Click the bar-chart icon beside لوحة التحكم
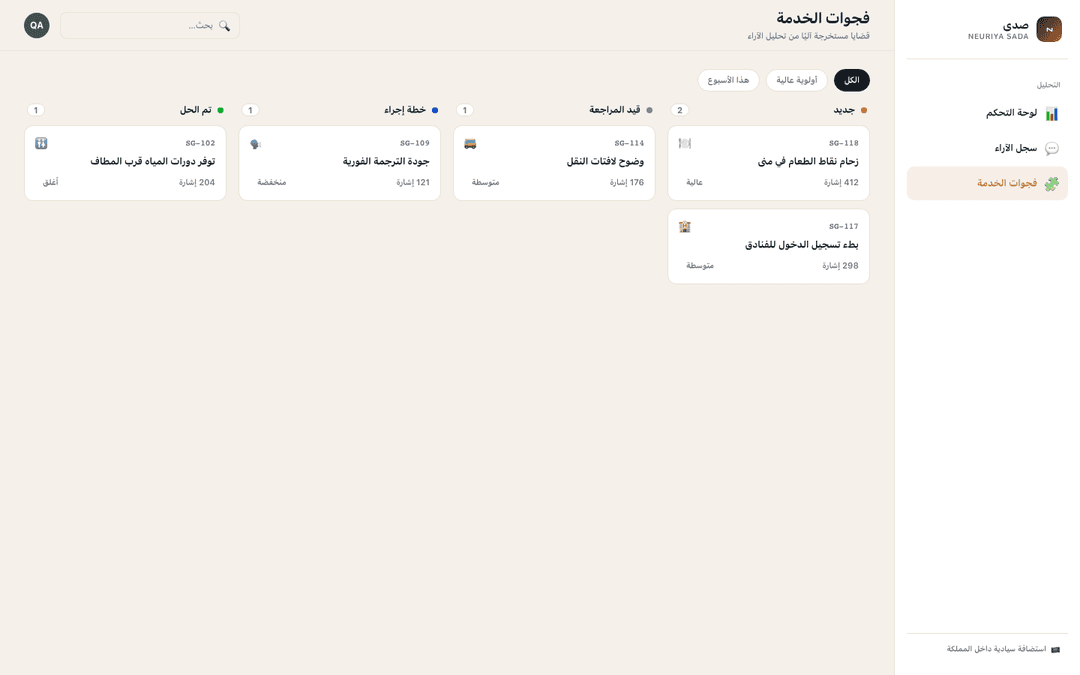 [x=1052, y=114]
